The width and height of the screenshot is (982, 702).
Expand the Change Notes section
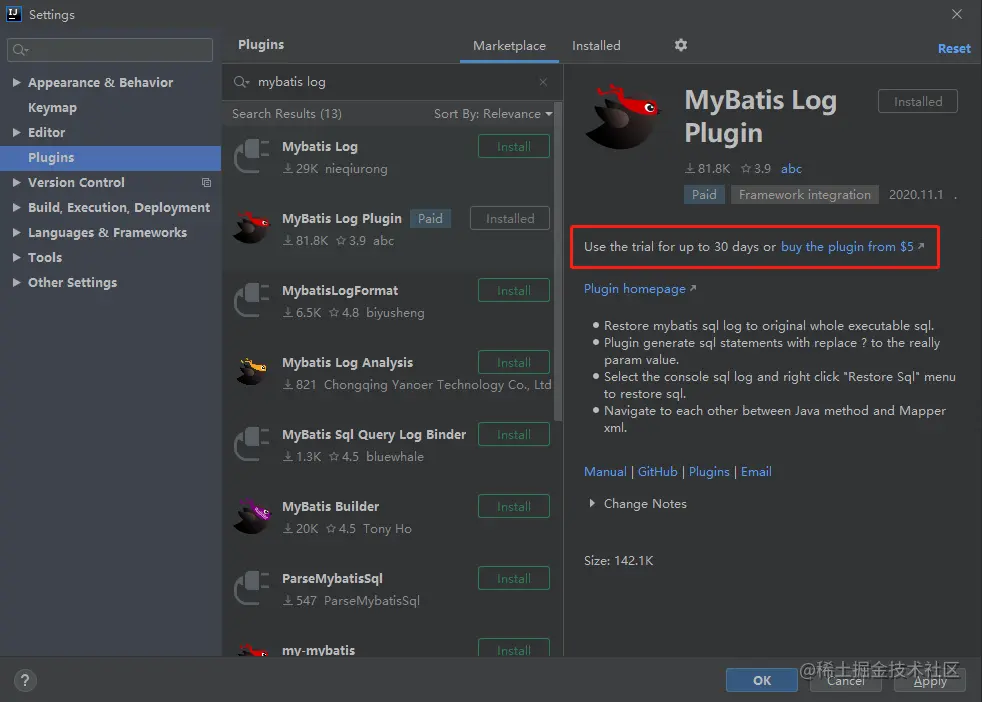[x=592, y=503]
